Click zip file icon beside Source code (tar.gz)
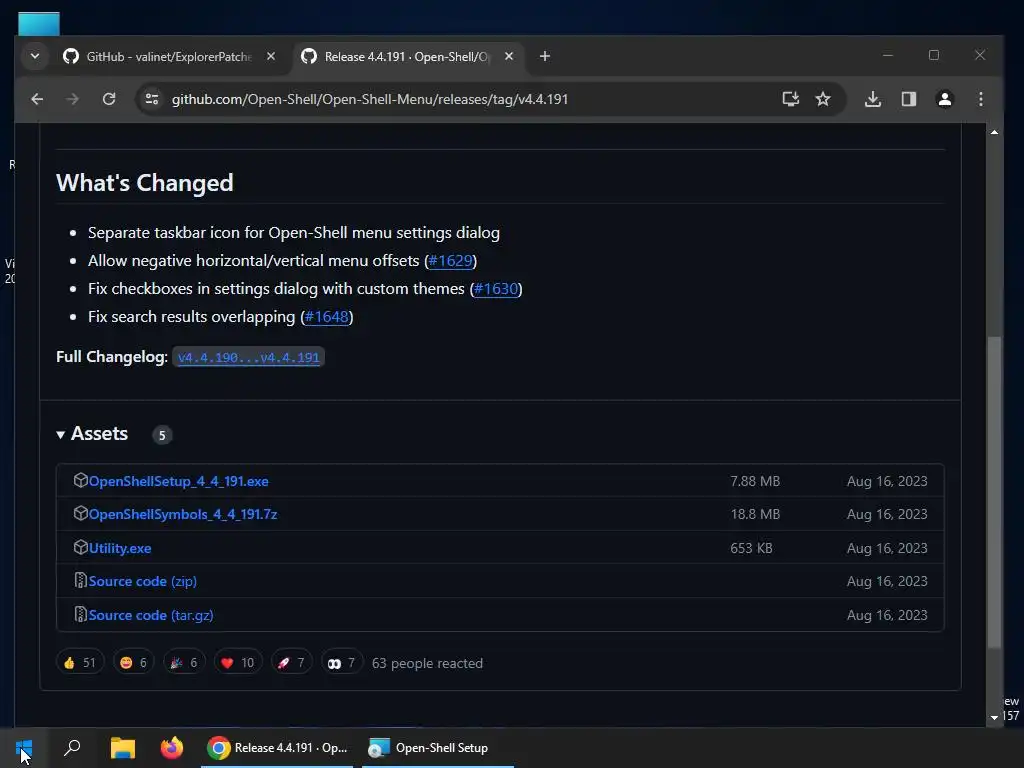The height and width of the screenshot is (768, 1024). coord(80,615)
